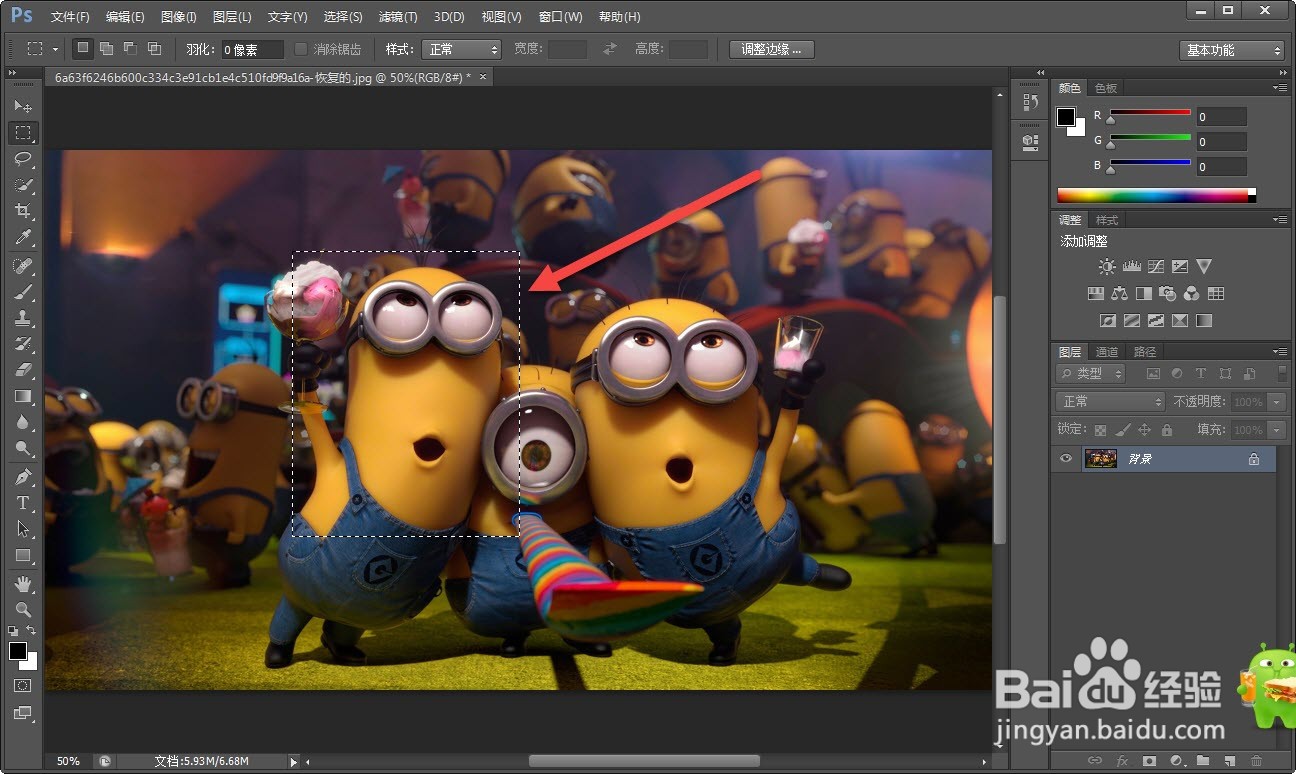Add a Channel Mixer adjustment
The image size is (1296, 774).
point(1191,294)
